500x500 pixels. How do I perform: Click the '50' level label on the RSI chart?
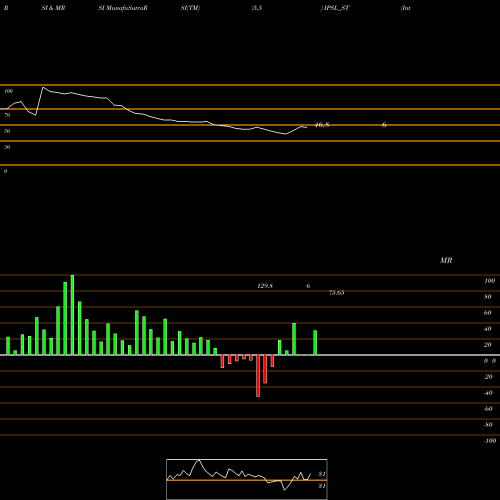click(x=7, y=131)
